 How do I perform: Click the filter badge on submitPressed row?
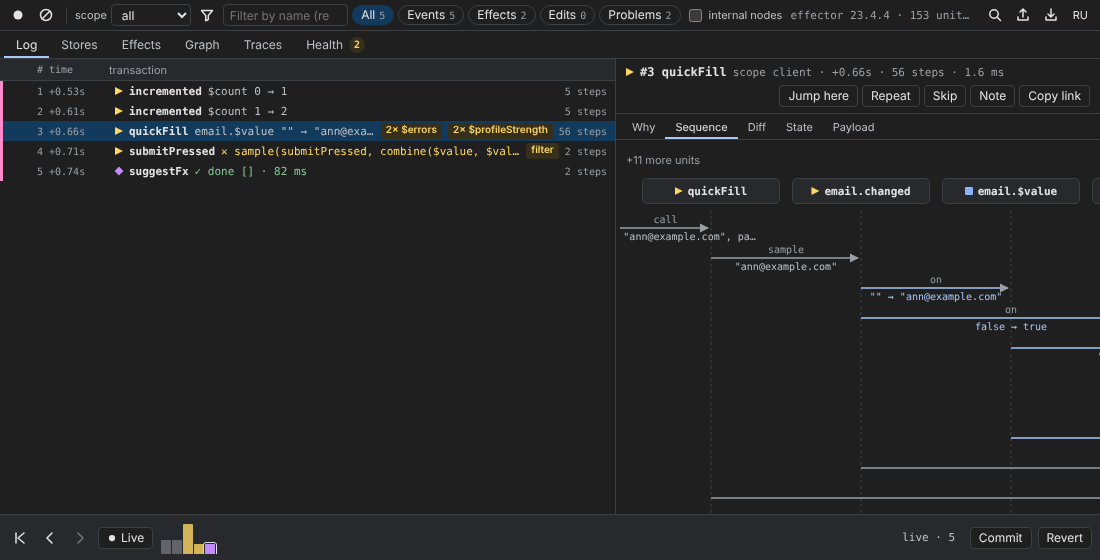[542, 150]
